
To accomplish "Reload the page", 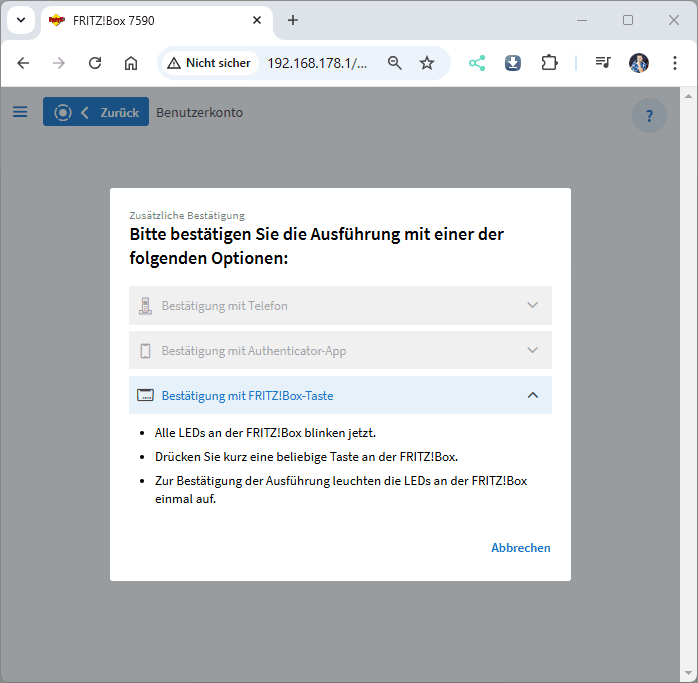I will [95, 63].
